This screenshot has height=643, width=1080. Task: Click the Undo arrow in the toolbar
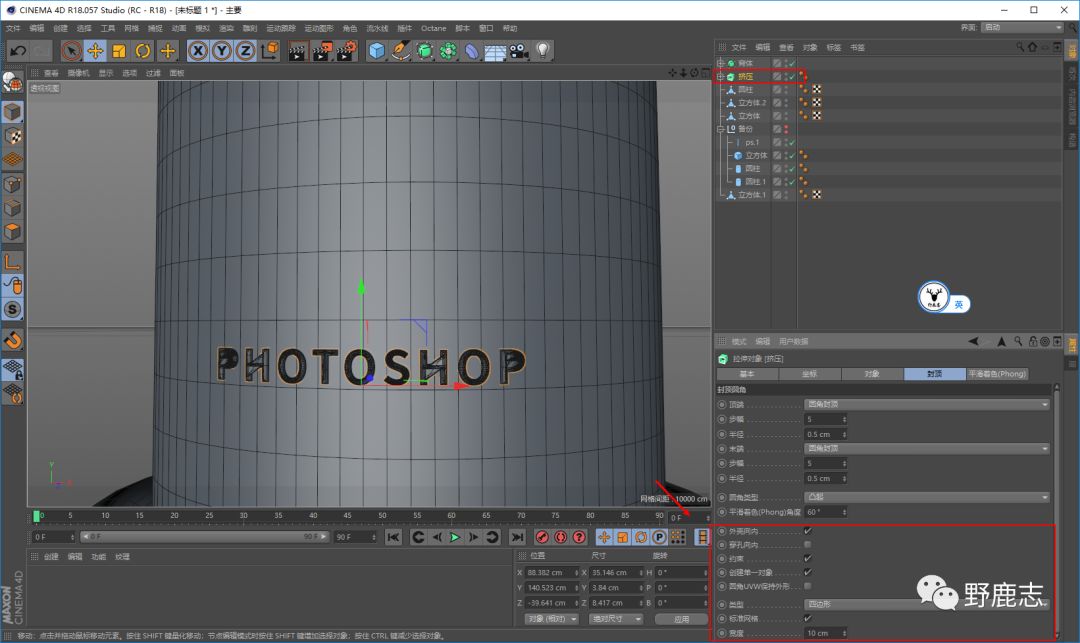click(17, 50)
